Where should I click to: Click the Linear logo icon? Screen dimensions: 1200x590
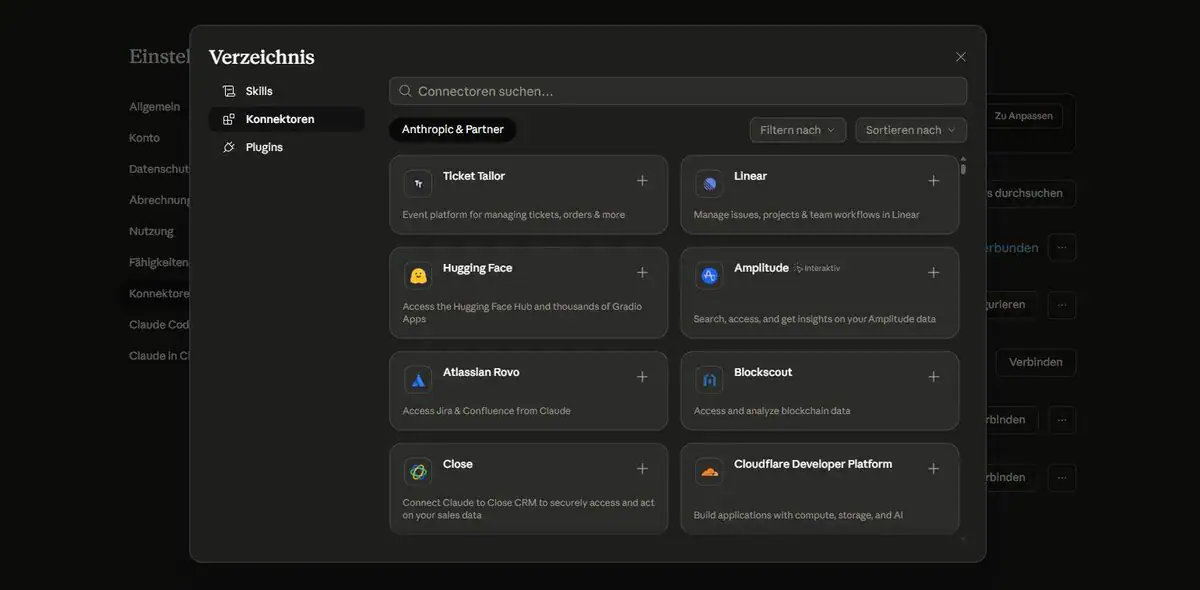[x=709, y=184]
